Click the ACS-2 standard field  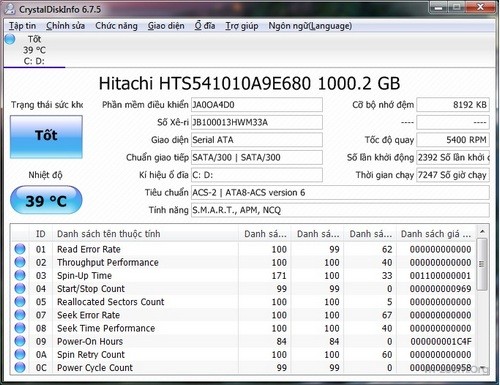tap(340, 192)
